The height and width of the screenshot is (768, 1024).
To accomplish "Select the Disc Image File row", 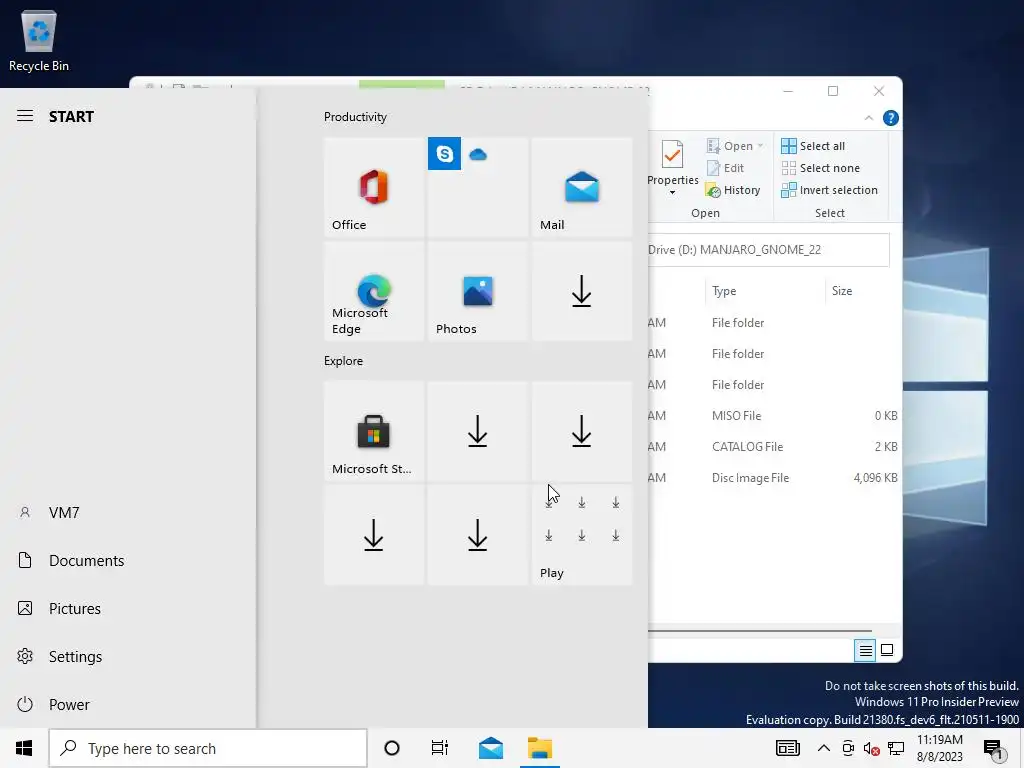I will coord(775,478).
